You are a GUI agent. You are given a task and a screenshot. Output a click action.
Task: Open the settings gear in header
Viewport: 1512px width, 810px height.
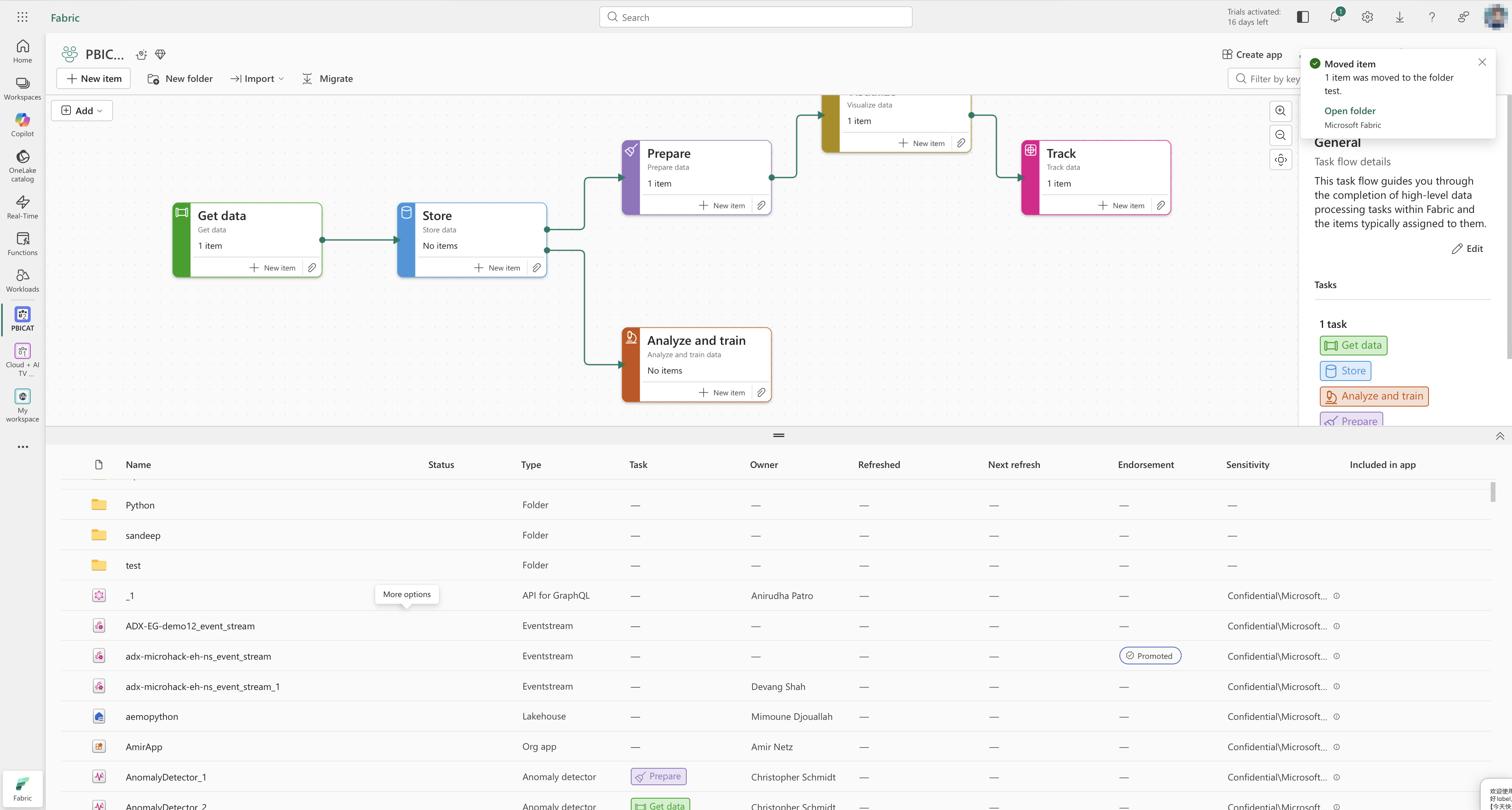point(1367,17)
